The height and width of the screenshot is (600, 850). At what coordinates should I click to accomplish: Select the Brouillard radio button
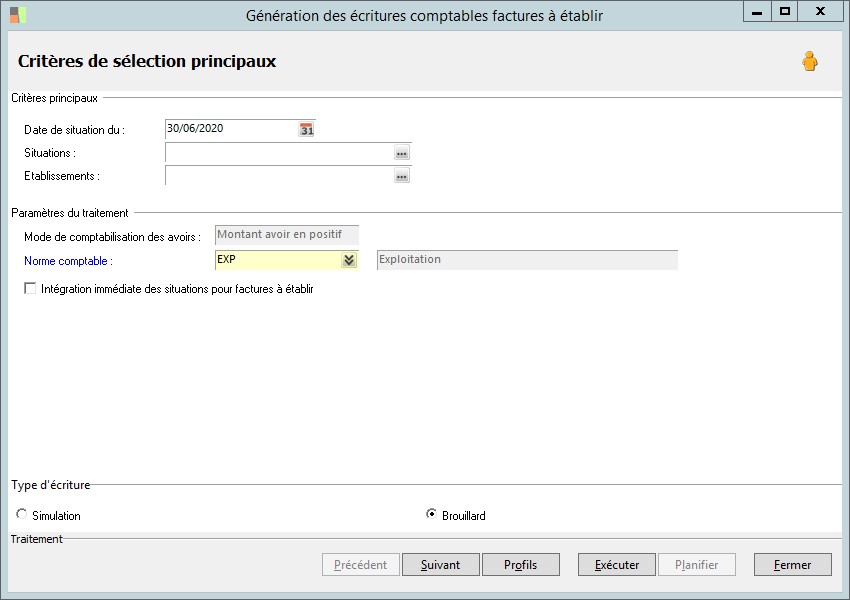[431, 514]
